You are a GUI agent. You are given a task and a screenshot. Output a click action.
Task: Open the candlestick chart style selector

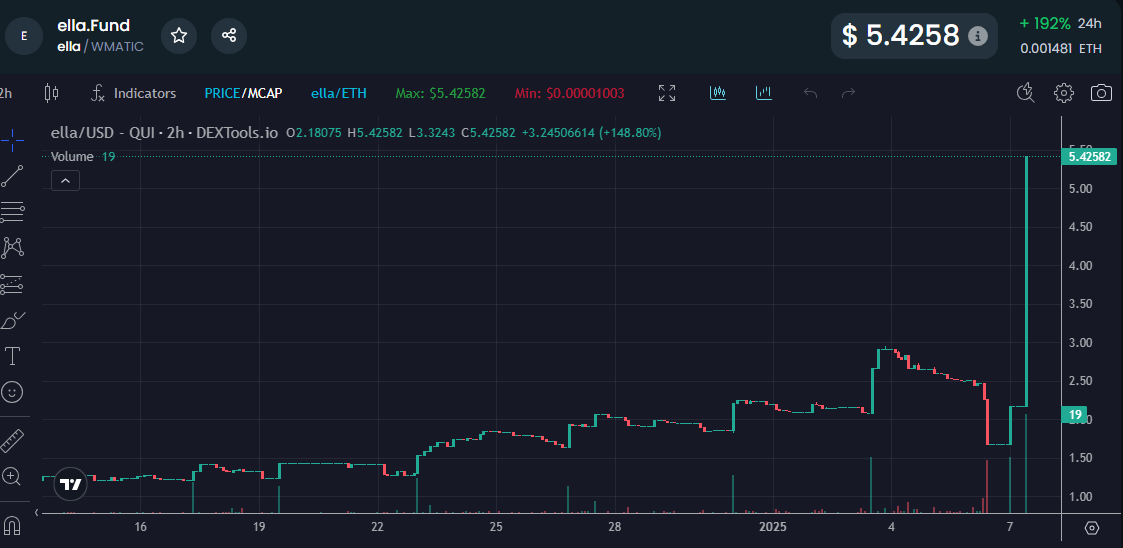(x=52, y=93)
